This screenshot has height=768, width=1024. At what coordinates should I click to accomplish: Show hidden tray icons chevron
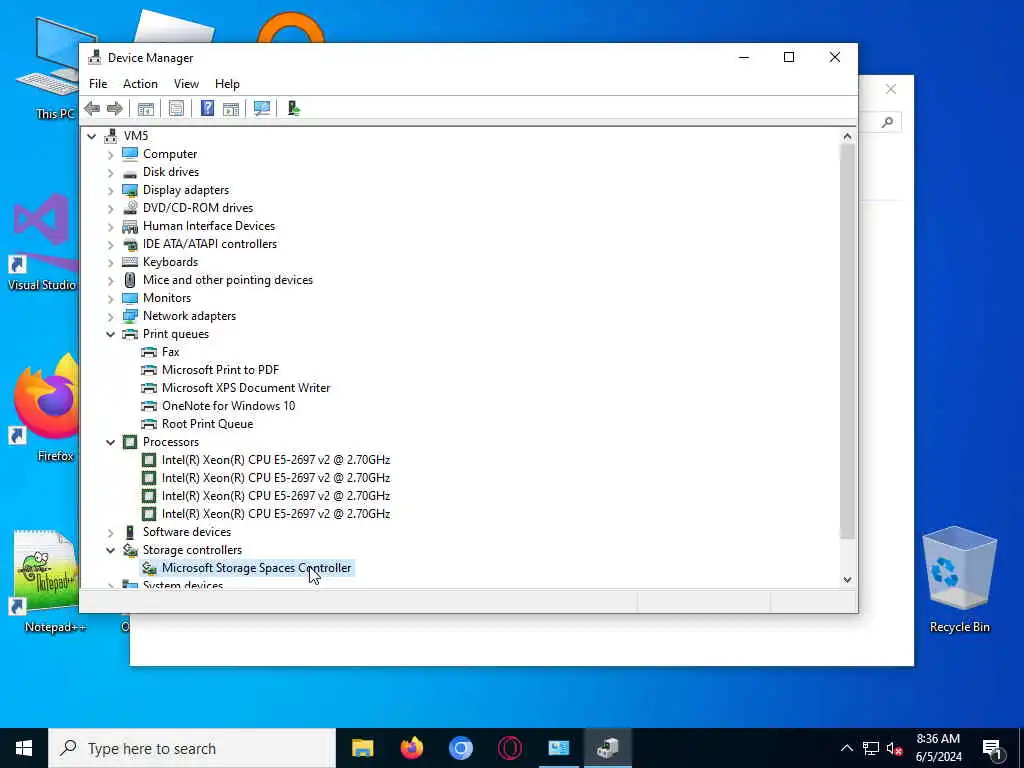tap(846, 748)
